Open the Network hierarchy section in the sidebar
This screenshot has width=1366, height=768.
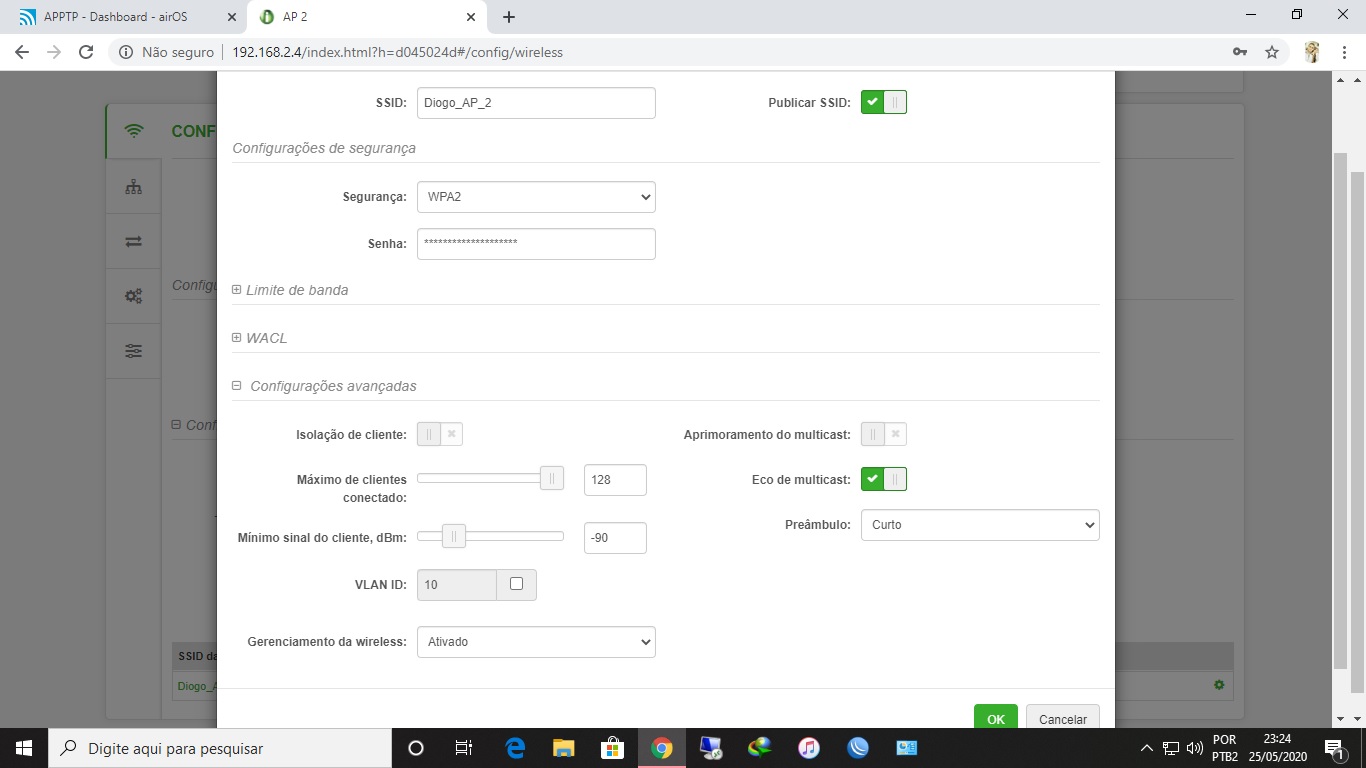134,187
